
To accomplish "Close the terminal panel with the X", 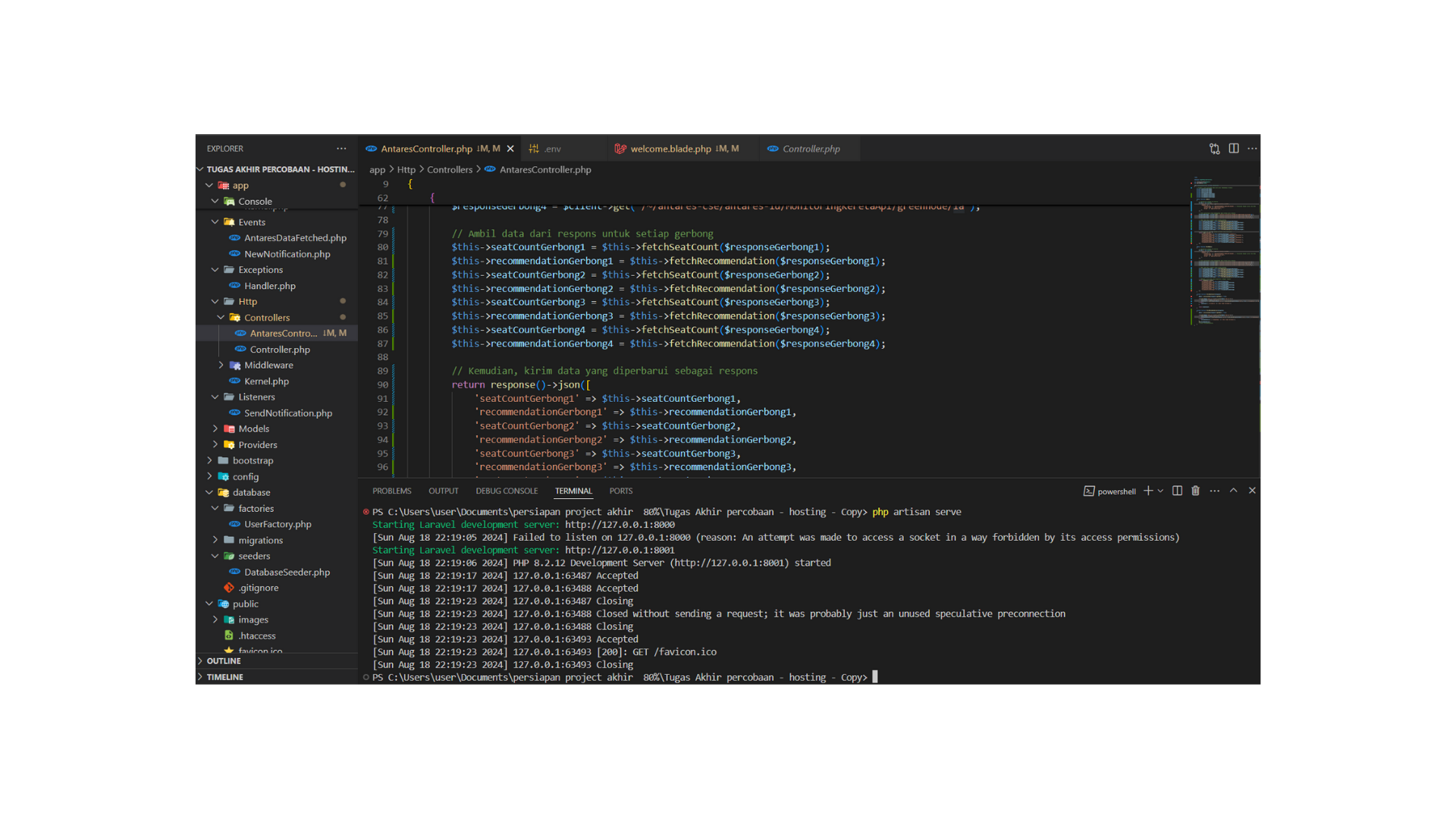I will click(x=1252, y=491).
